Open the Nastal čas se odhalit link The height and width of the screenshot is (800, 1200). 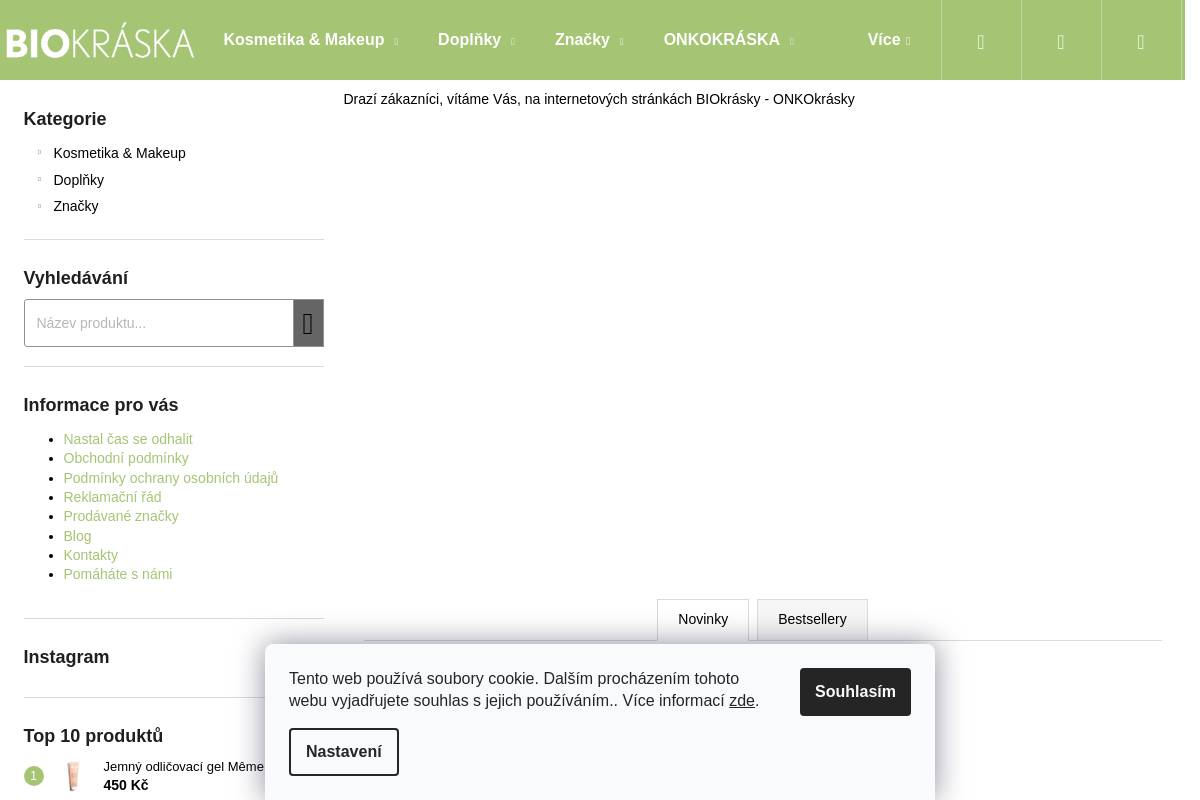click(x=128, y=439)
